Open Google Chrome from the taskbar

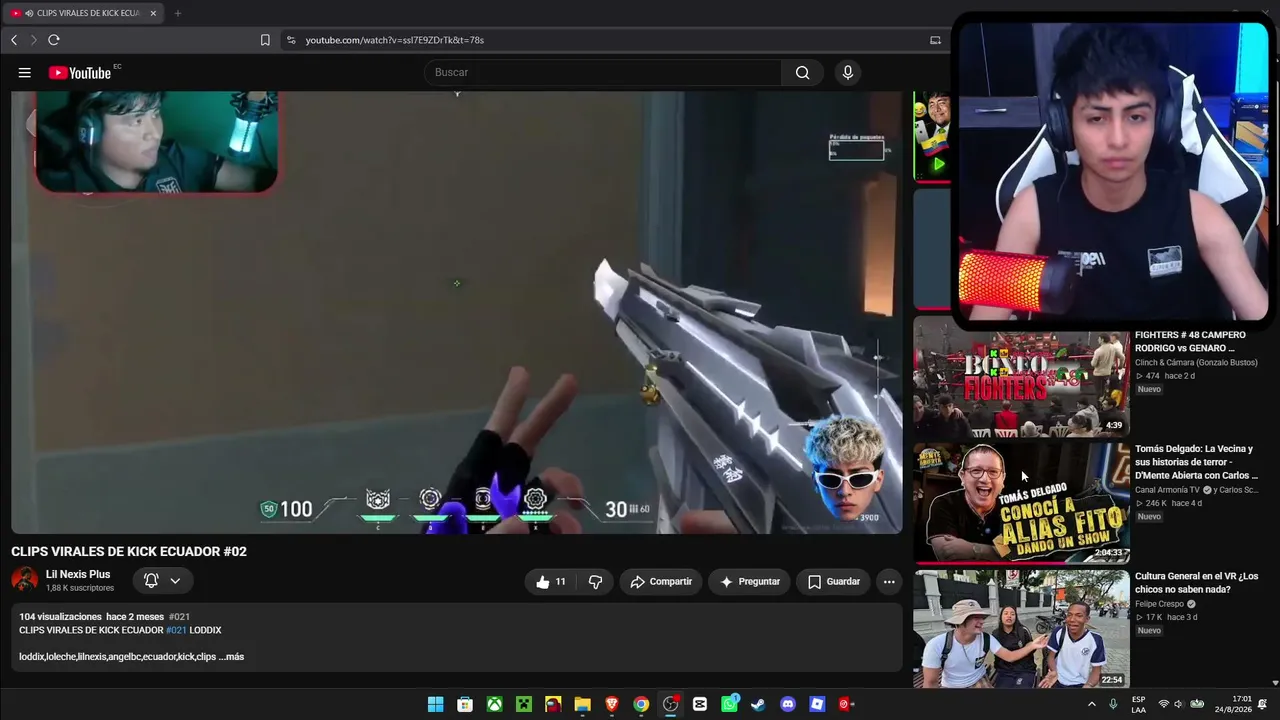coord(641,704)
